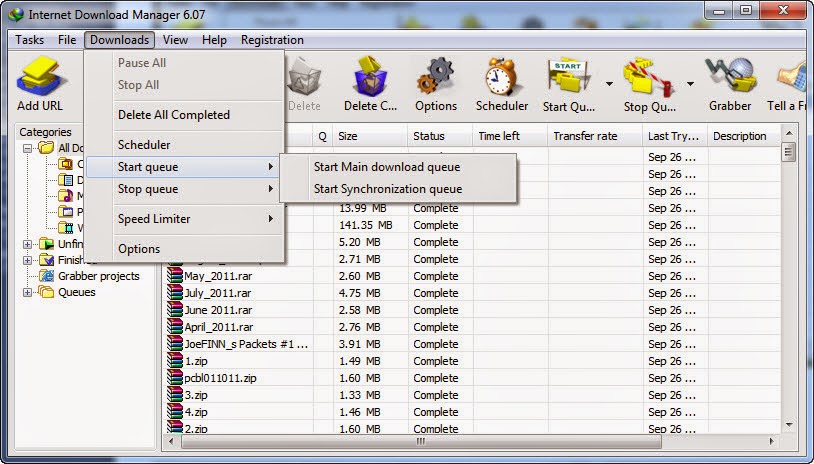Select the Finished folder icon in Categories
This screenshot has height=464, width=814.
coord(46,260)
